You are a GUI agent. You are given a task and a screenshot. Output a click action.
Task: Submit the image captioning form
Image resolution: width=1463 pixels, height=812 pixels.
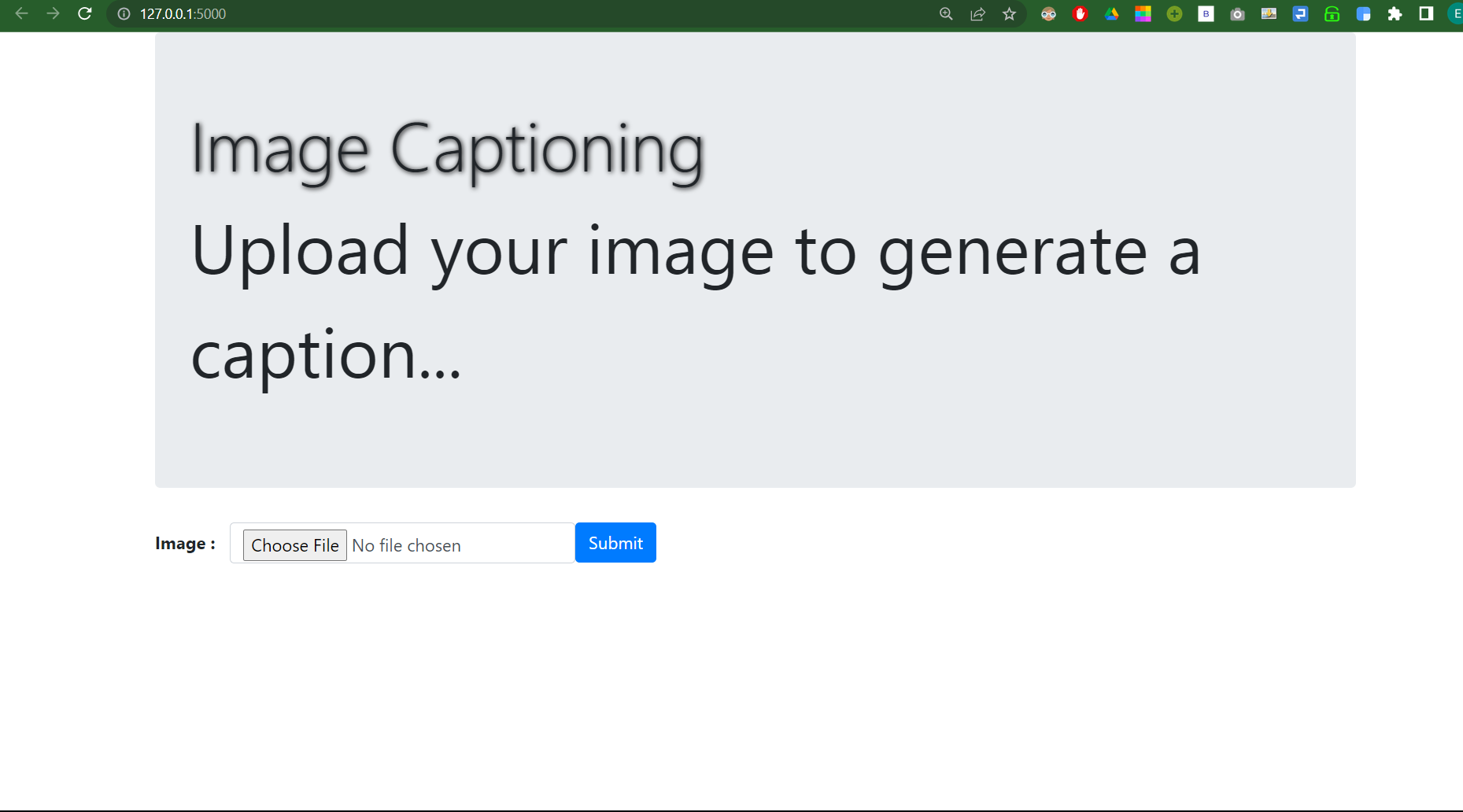pyautogui.click(x=615, y=542)
